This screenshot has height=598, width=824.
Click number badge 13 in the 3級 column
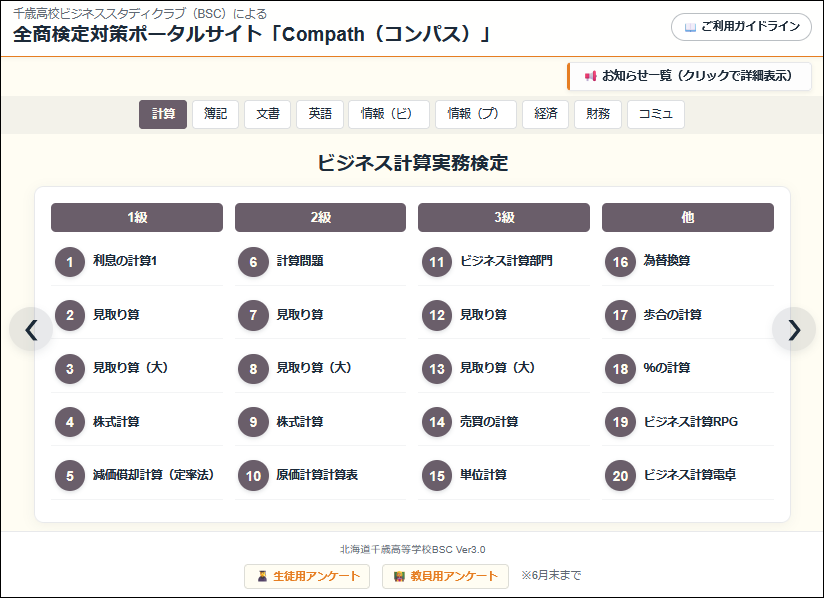(437, 369)
